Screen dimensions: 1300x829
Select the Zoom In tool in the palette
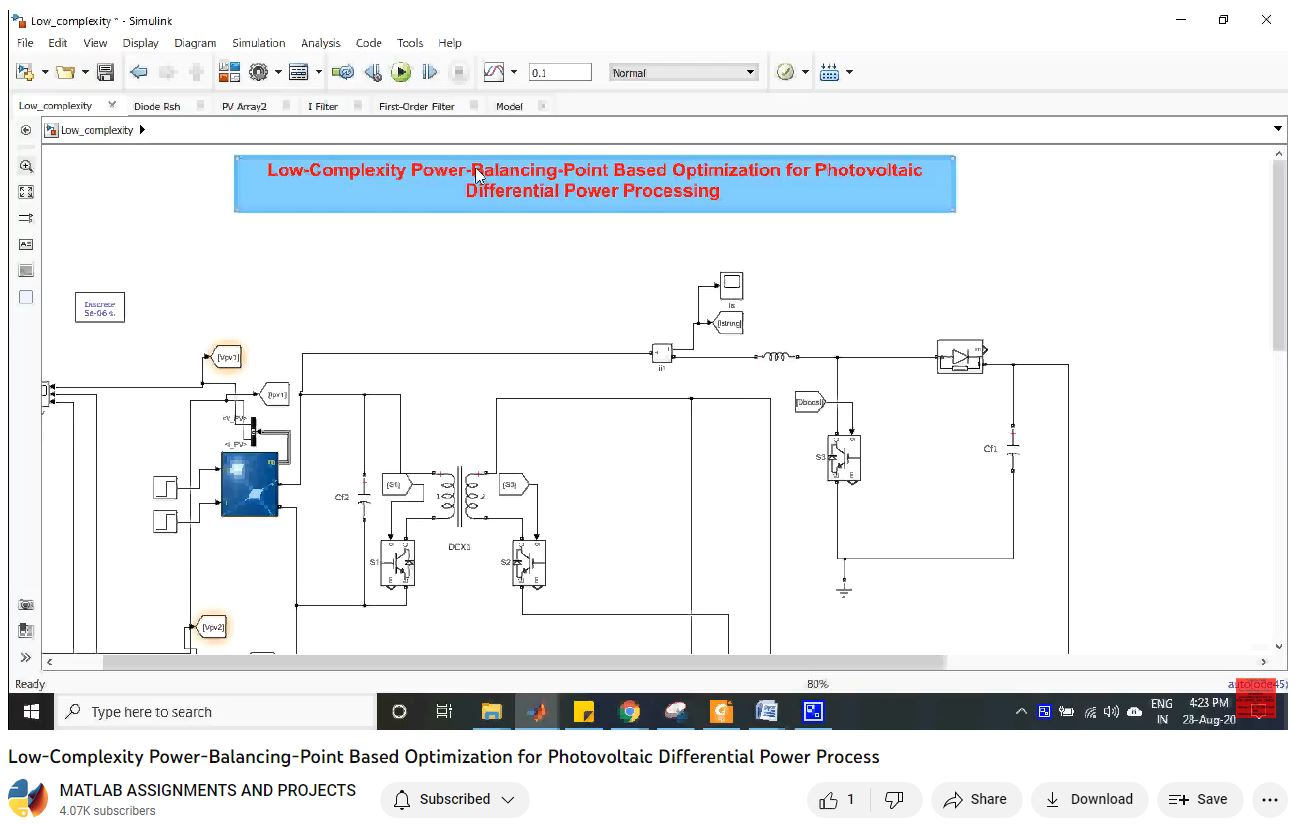[x=26, y=166]
